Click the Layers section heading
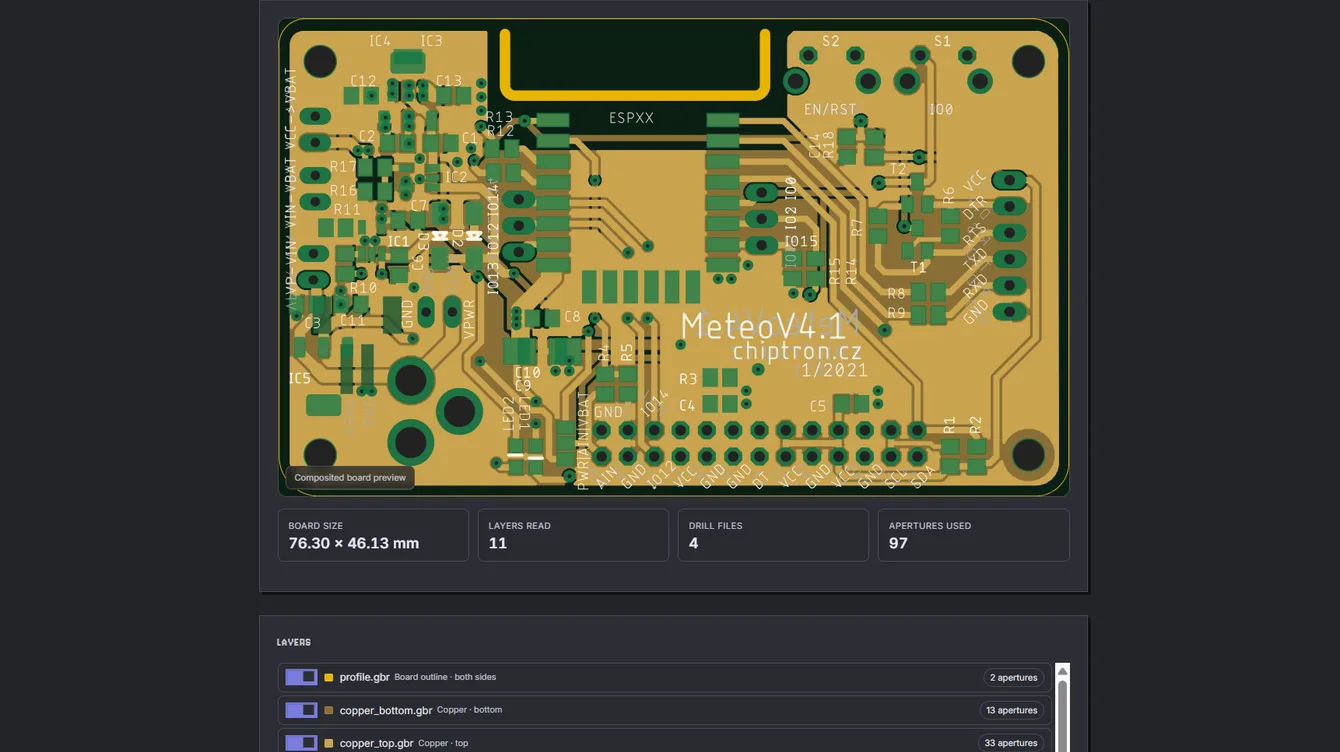Image resolution: width=1340 pixels, height=752 pixels. [294, 642]
